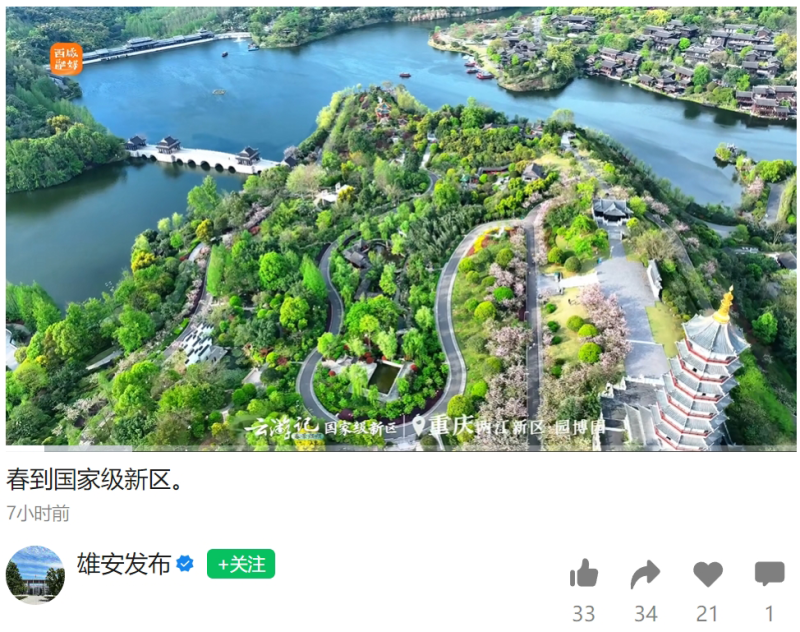Favorite the post with heart icon
The width and height of the screenshot is (800, 632).
coord(708,574)
